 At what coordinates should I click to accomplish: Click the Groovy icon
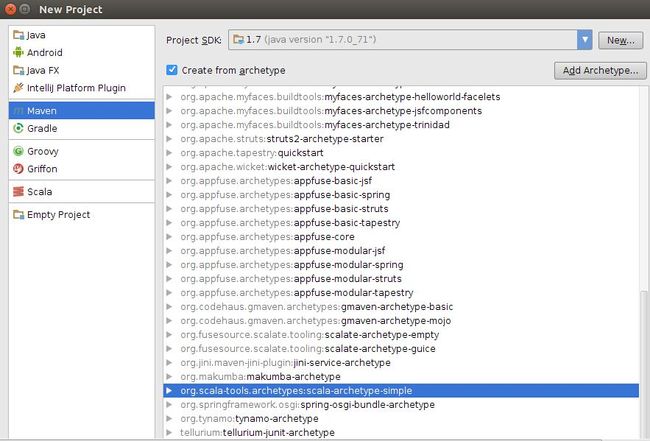tap(18, 151)
